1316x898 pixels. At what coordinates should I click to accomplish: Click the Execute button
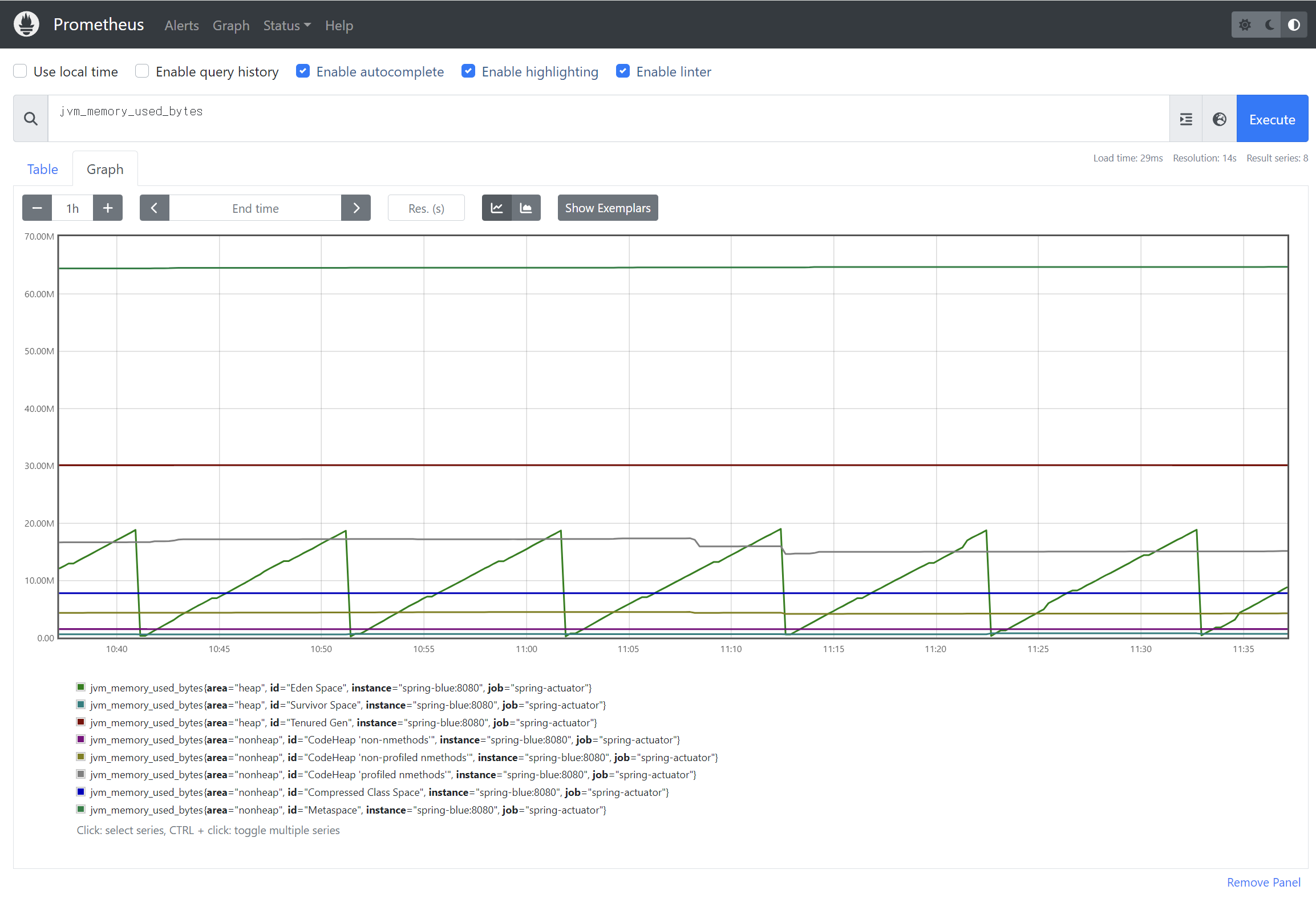click(1272, 119)
